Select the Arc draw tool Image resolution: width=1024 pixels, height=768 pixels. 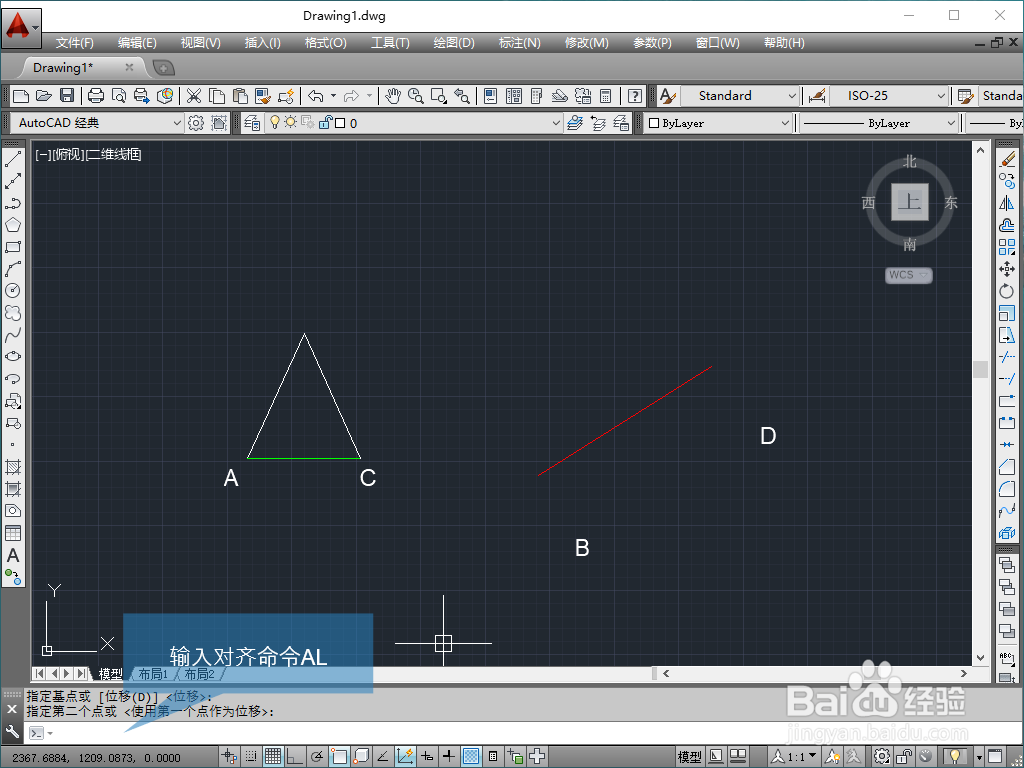pos(13,269)
